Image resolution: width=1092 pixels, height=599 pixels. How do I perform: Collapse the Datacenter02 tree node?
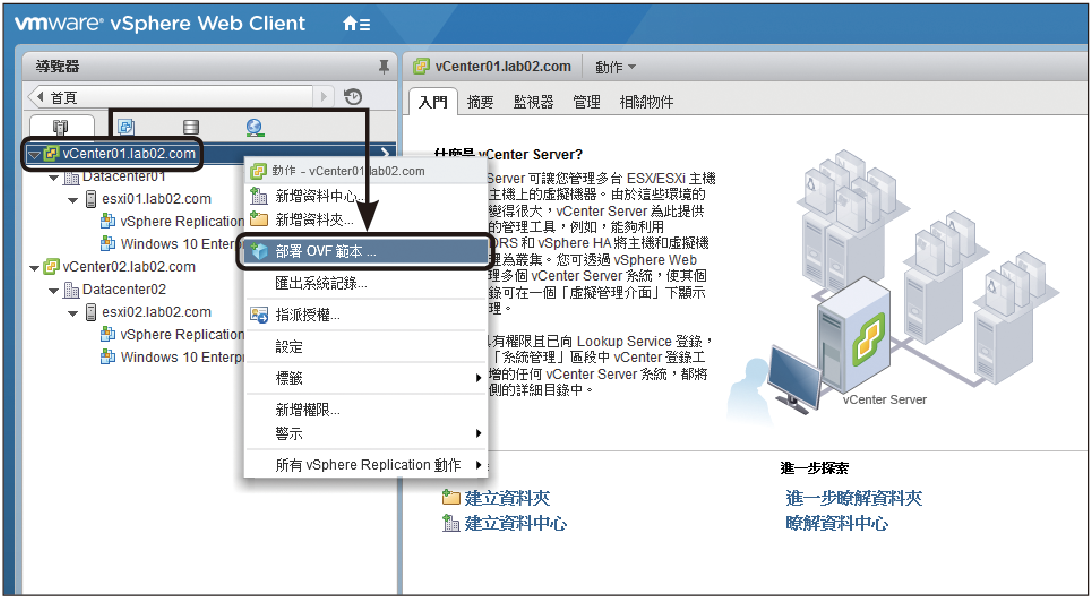pyautogui.click(x=54, y=290)
